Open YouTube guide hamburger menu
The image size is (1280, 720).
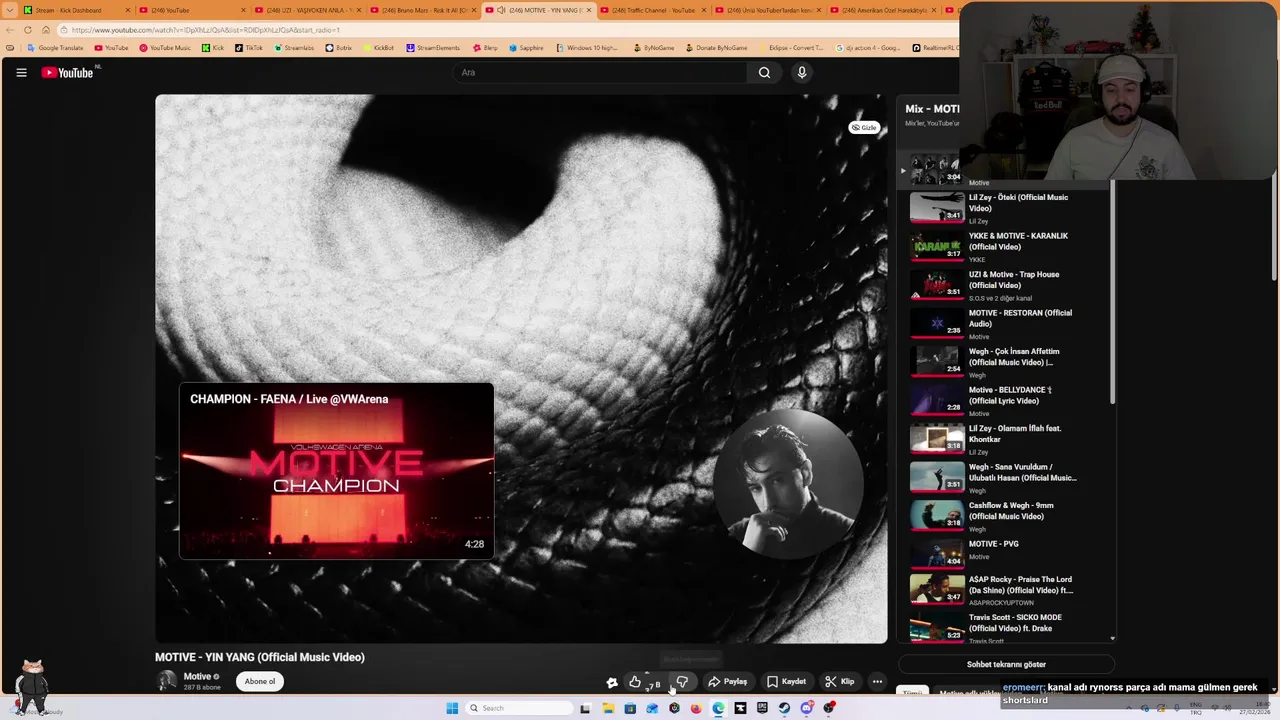pyautogui.click(x=21, y=72)
